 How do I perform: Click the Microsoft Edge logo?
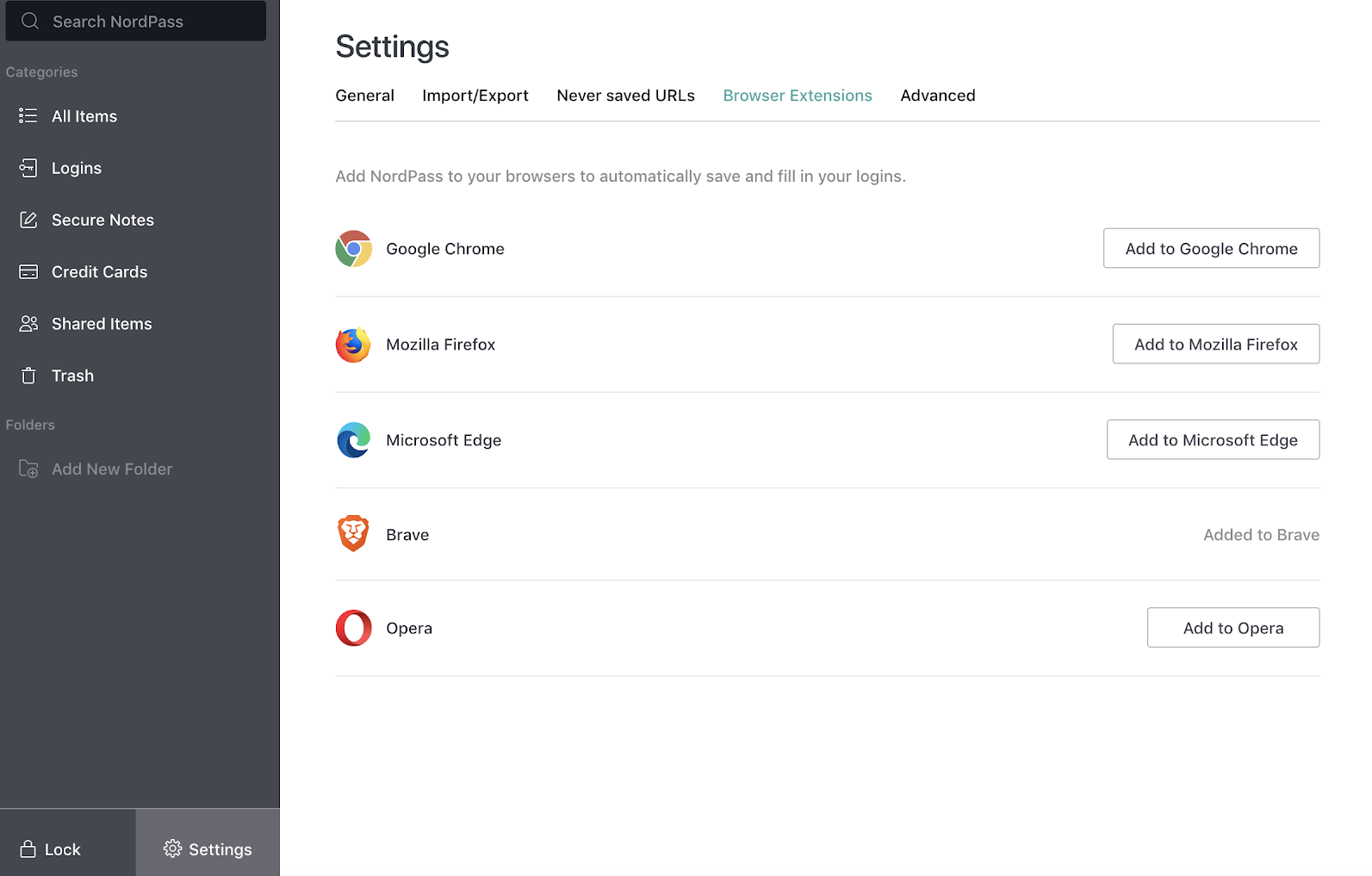[x=353, y=440]
